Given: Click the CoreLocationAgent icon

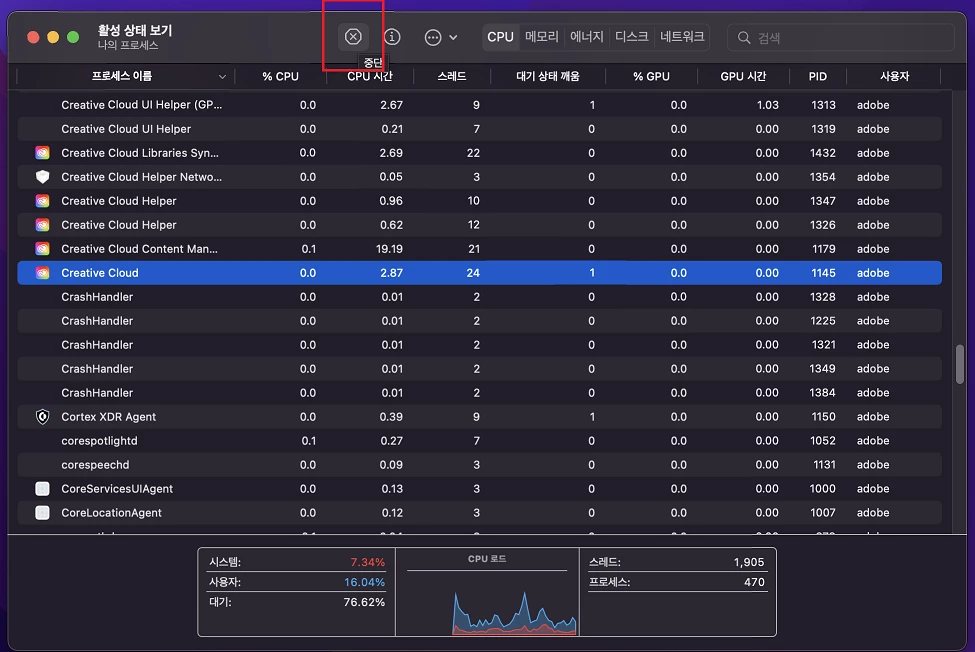Looking at the screenshot, I should point(42,513).
